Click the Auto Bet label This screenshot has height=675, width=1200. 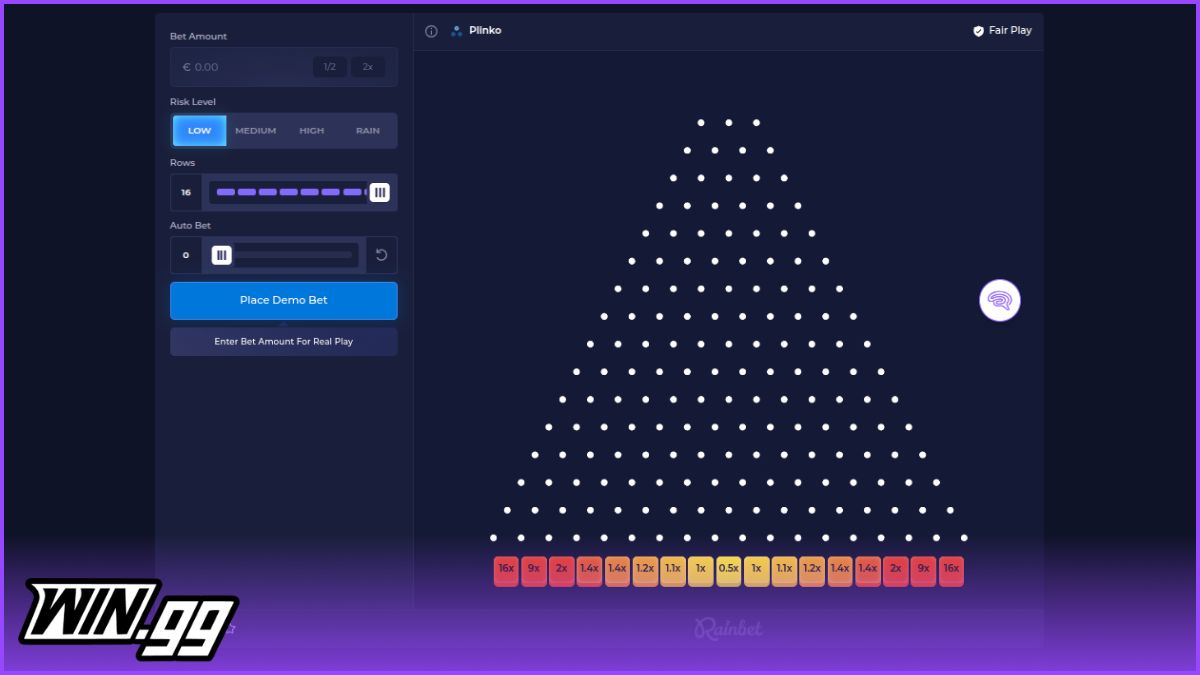190,226
